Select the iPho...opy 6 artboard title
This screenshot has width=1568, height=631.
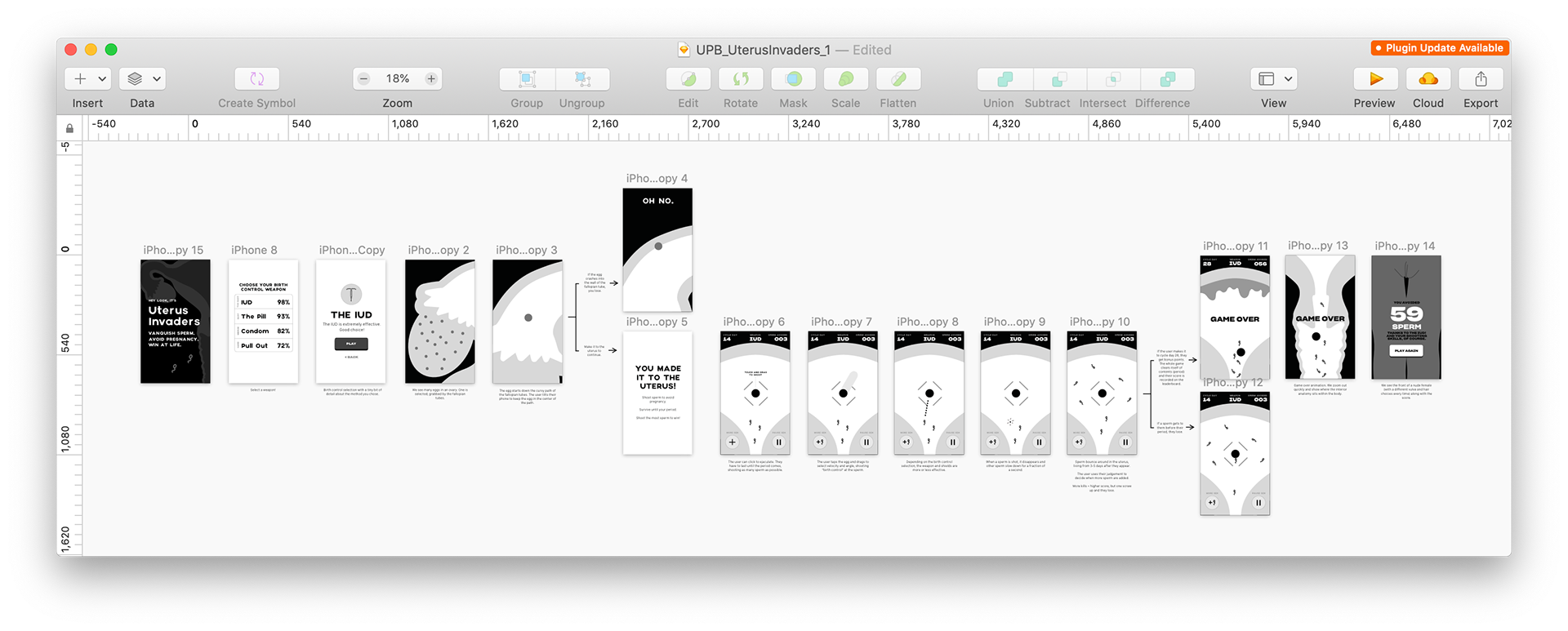tap(754, 322)
